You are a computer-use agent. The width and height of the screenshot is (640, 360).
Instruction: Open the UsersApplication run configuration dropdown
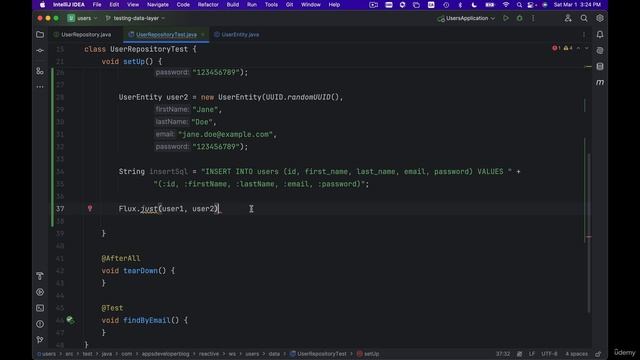coord(466,18)
